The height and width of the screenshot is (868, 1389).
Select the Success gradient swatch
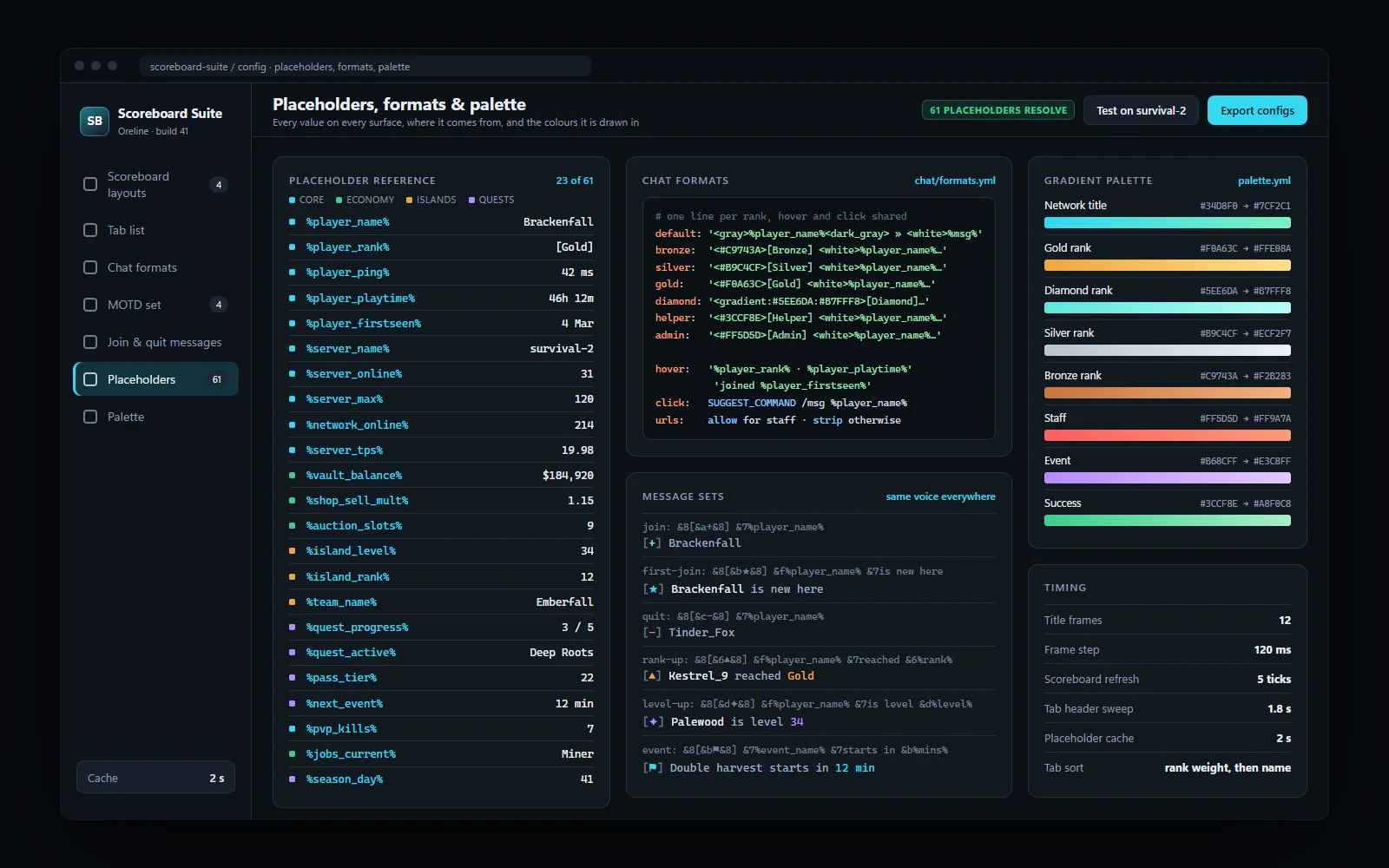coord(1168,521)
